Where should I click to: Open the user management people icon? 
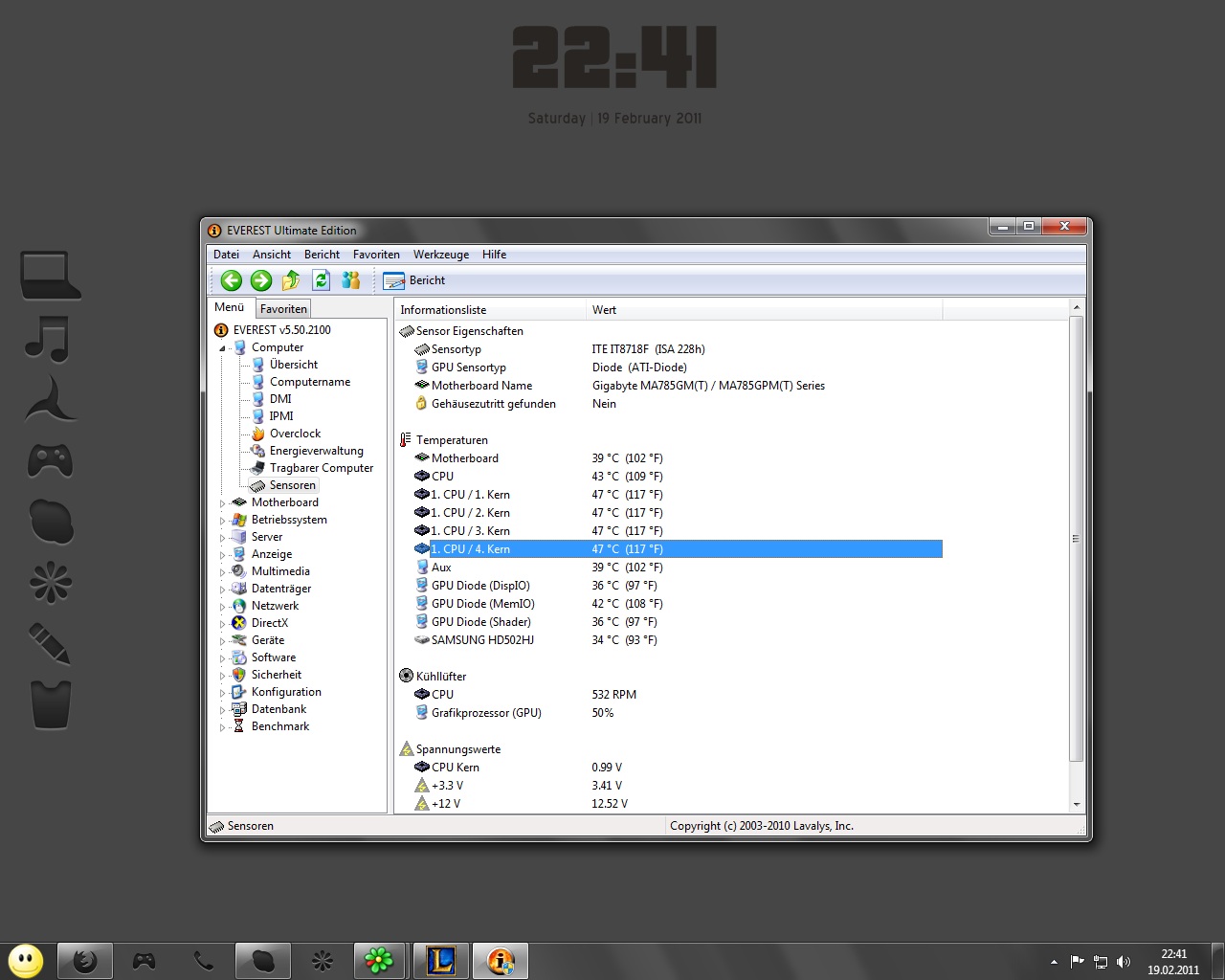click(x=351, y=280)
